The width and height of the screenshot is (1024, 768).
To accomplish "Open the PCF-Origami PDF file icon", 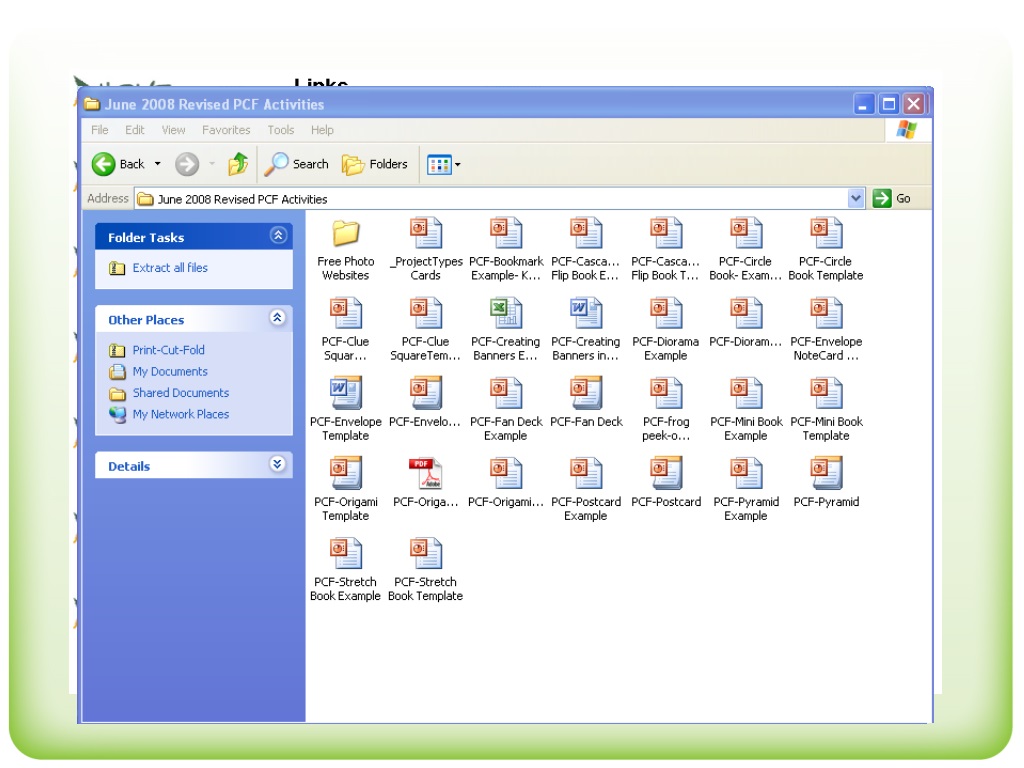I will coord(425,474).
